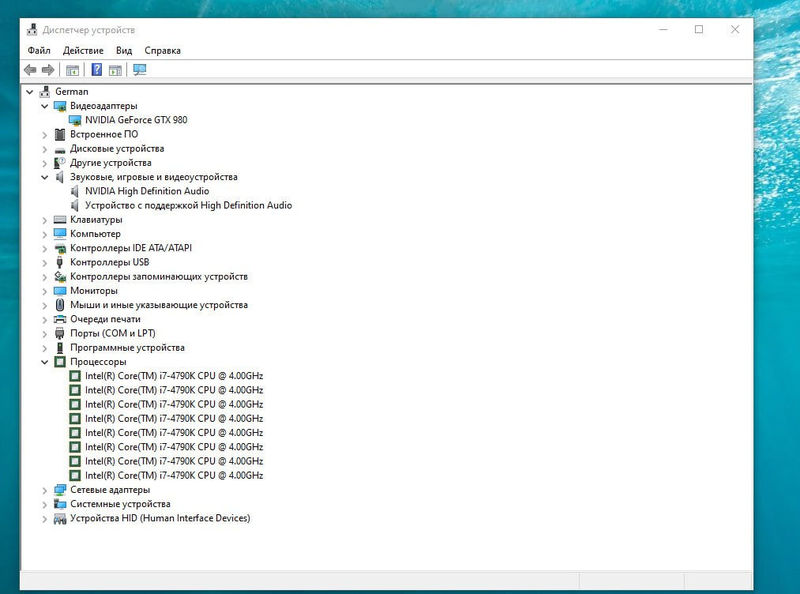The width and height of the screenshot is (800, 594).
Task: Click the Back arrow toolbar icon
Action: (30, 70)
